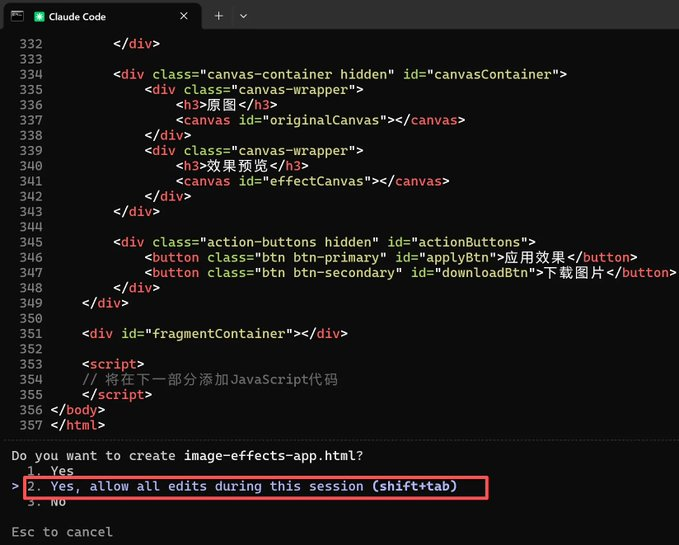Click the fragmentContainer div line
Screen dimensions: 679x545
tap(215, 333)
